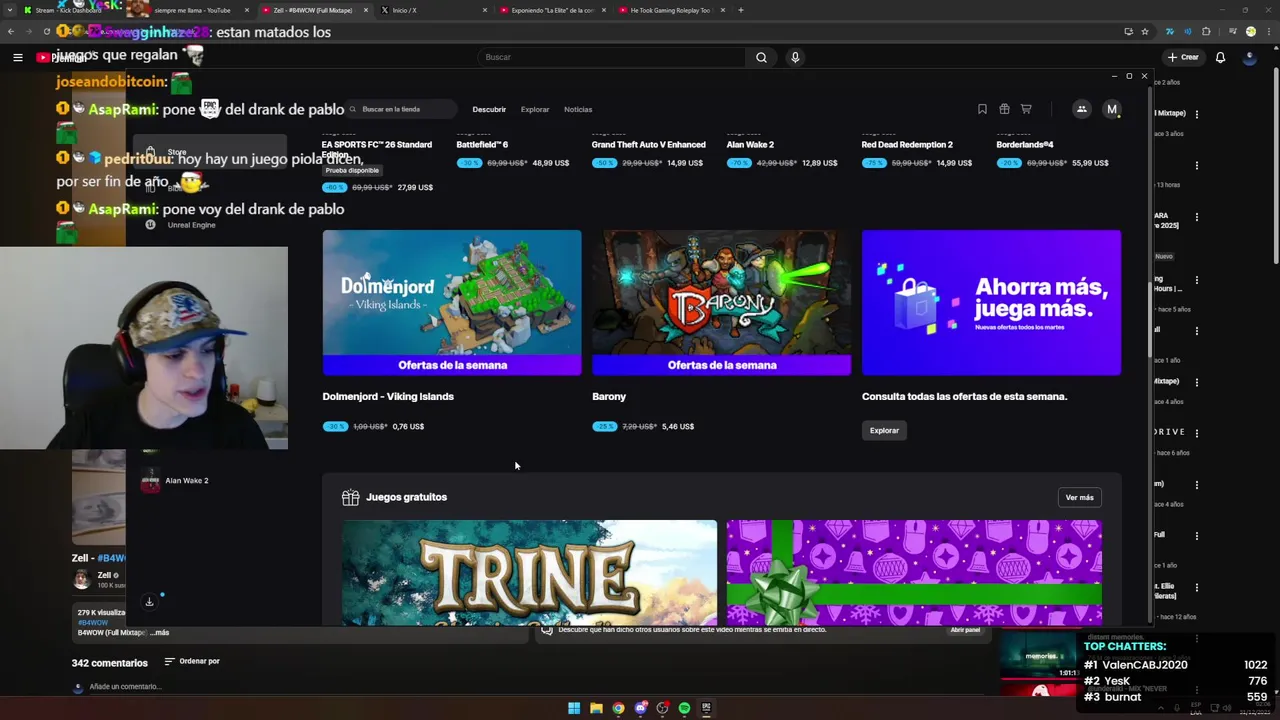Open Chrome extensions puzzle icon
1280x720 pixels.
click(1206, 31)
